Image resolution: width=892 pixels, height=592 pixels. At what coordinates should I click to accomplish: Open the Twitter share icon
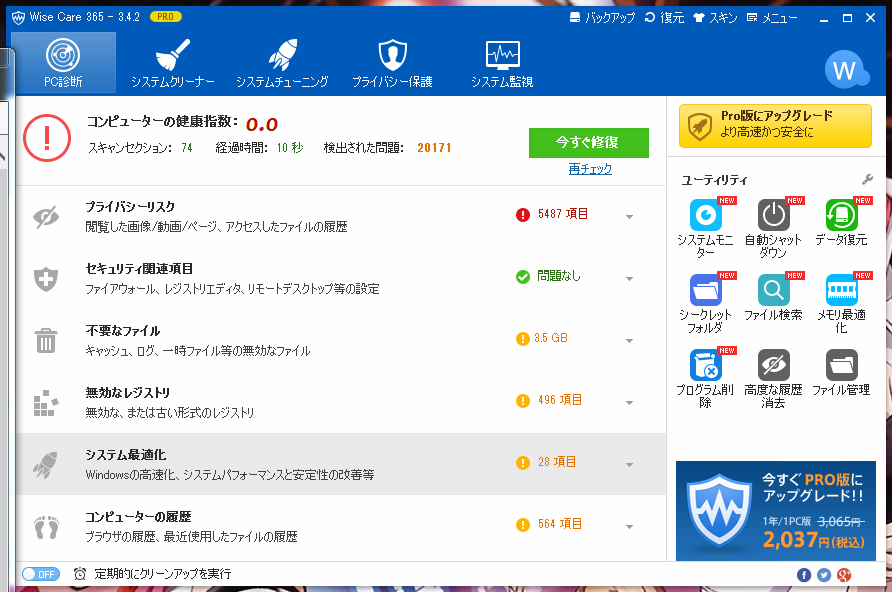[824, 575]
